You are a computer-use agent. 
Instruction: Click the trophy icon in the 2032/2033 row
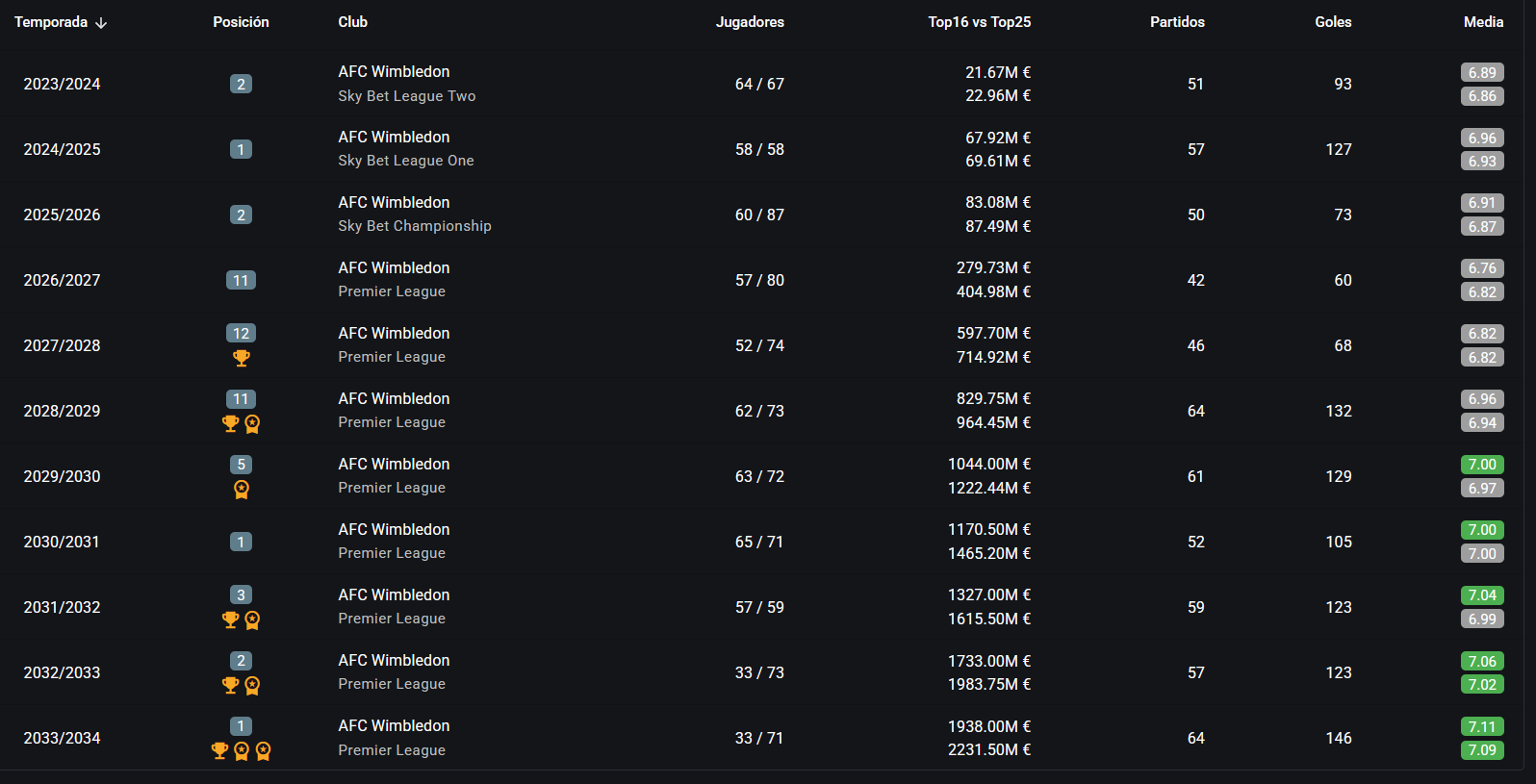click(x=230, y=685)
